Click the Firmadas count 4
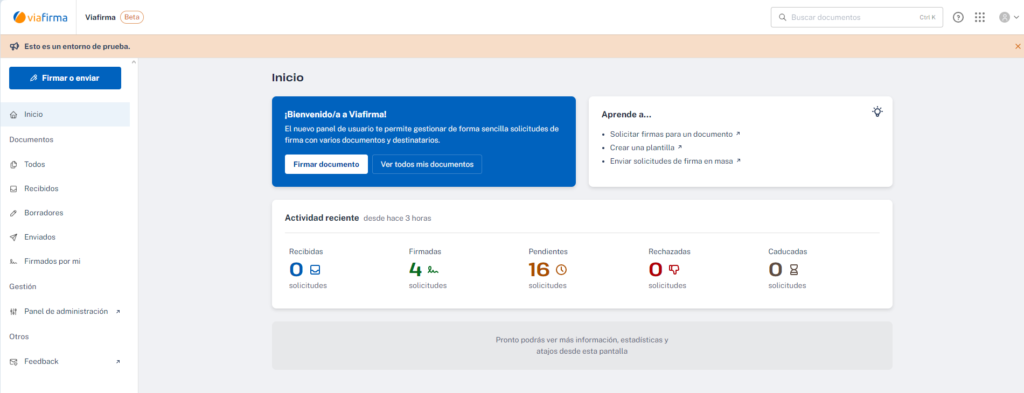This screenshot has width=1024, height=393. coord(415,269)
